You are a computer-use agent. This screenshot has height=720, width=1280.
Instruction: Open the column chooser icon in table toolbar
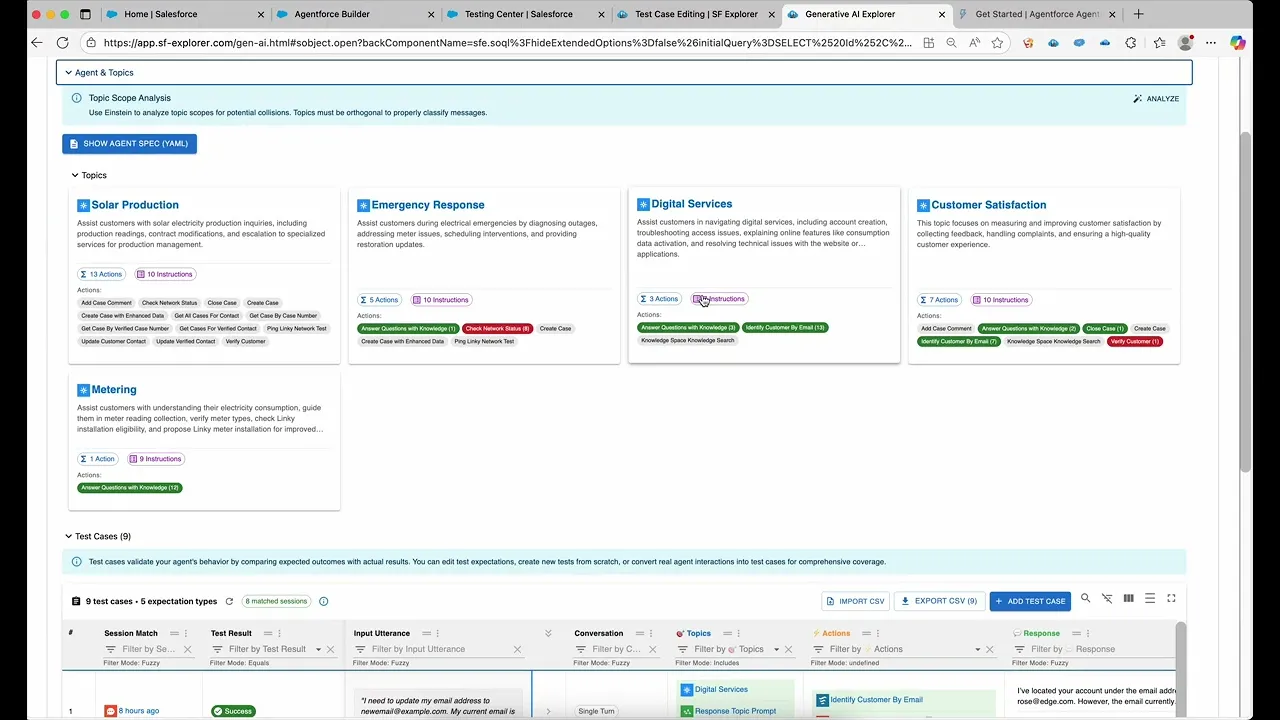coord(1128,598)
